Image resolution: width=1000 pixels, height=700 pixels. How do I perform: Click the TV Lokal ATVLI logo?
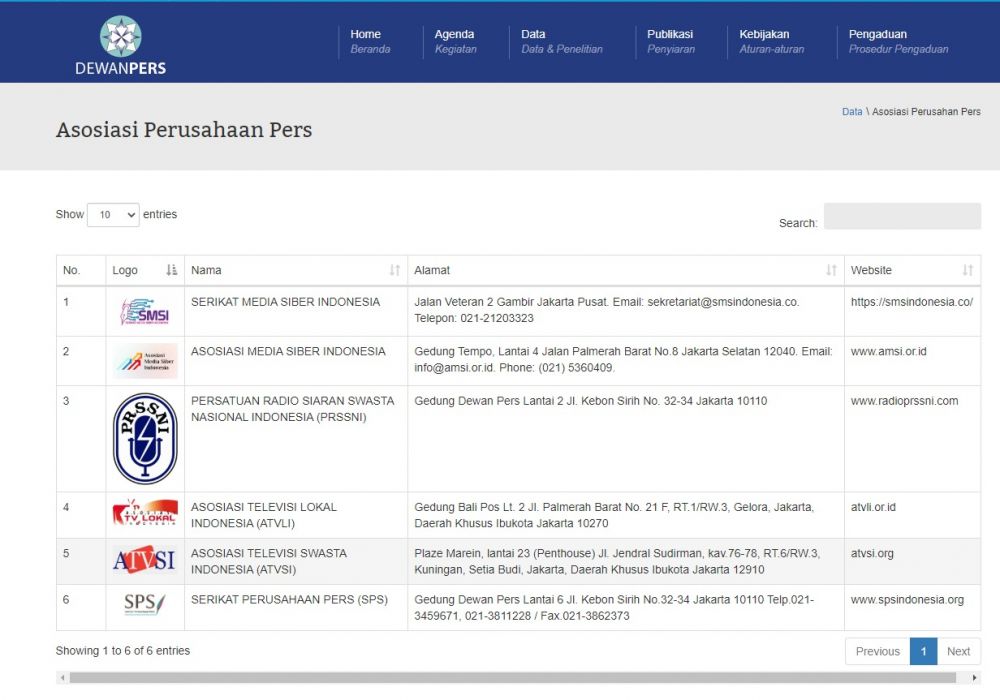pyautogui.click(x=145, y=513)
